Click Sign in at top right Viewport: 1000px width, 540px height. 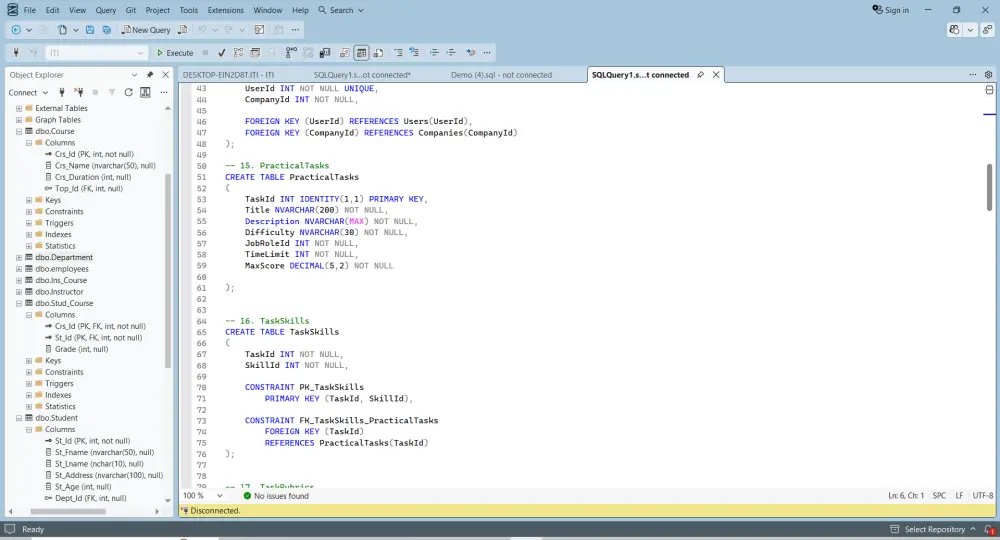pyautogui.click(x=890, y=10)
